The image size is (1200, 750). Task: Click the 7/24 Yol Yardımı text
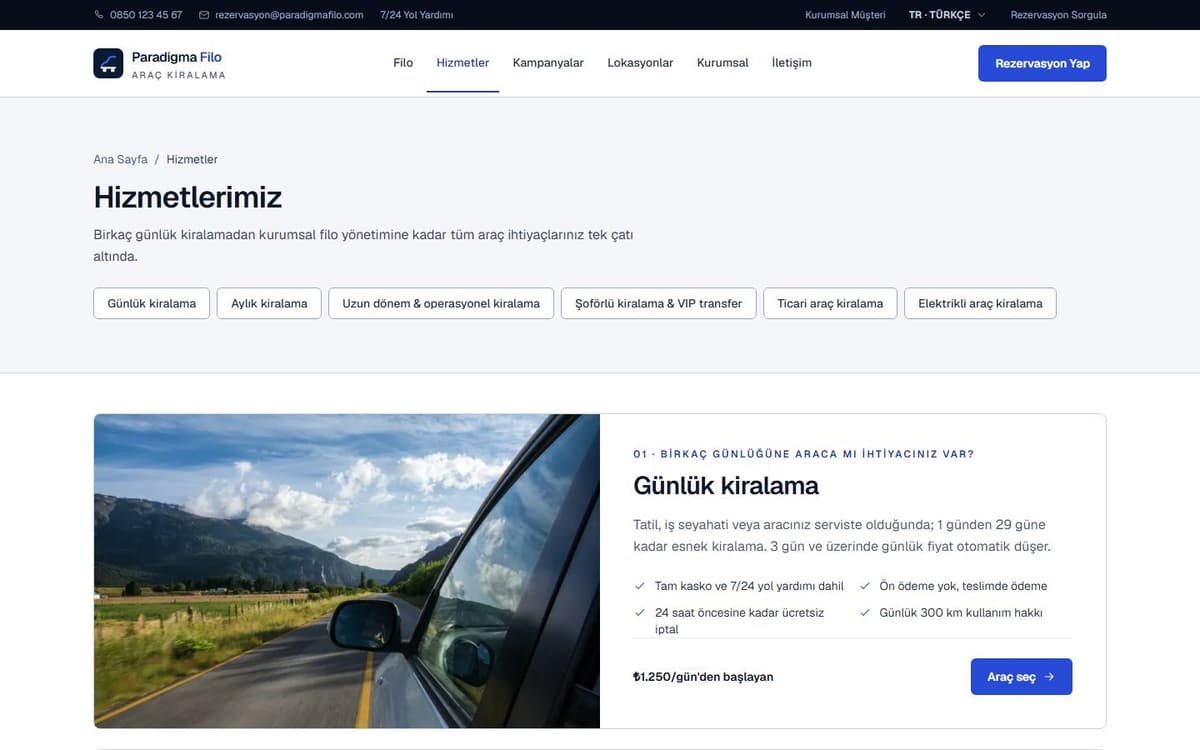point(417,15)
